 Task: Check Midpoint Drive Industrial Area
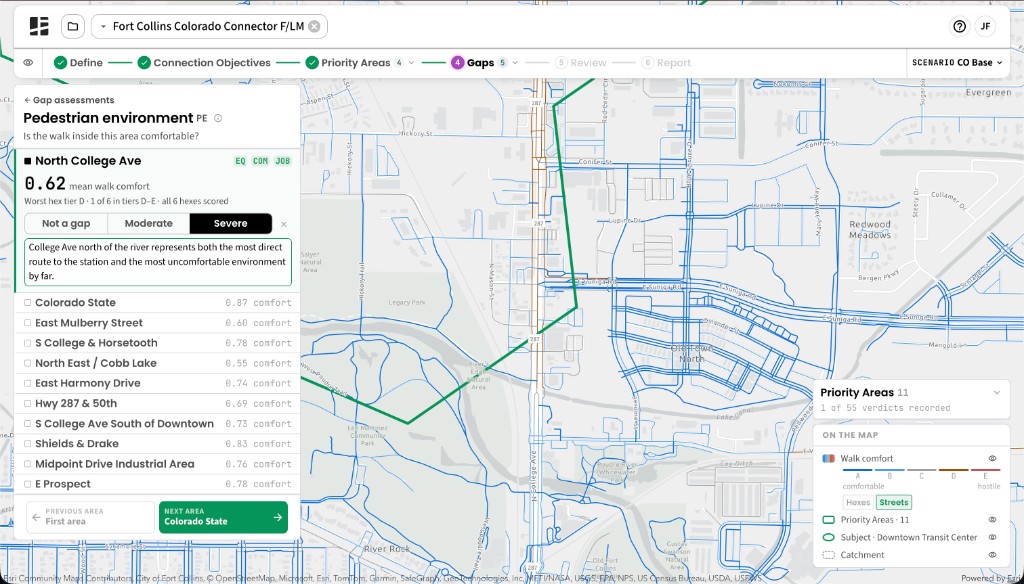(28, 464)
